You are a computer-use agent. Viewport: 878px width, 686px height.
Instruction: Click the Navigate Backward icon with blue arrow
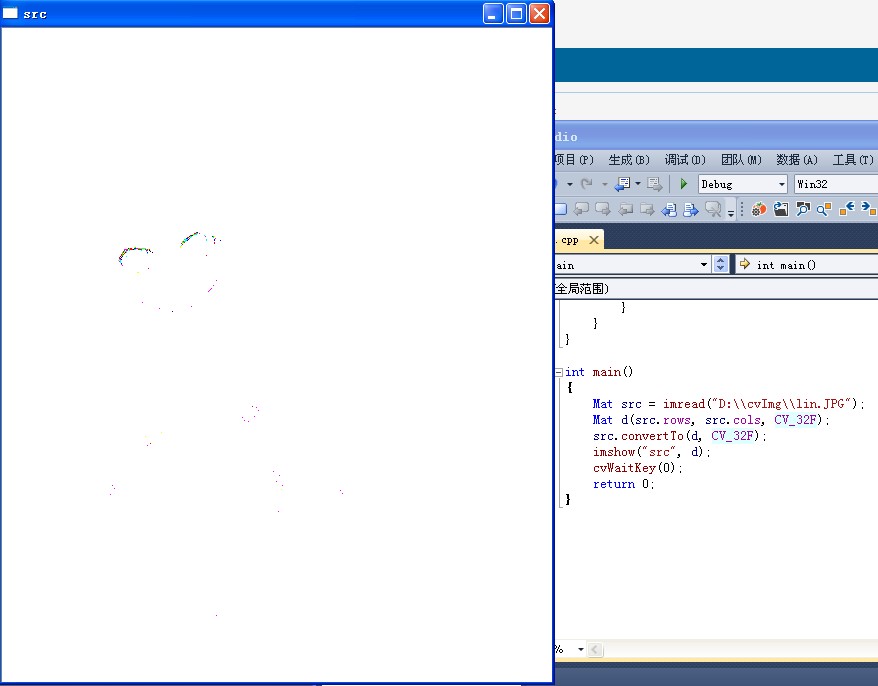(622, 184)
